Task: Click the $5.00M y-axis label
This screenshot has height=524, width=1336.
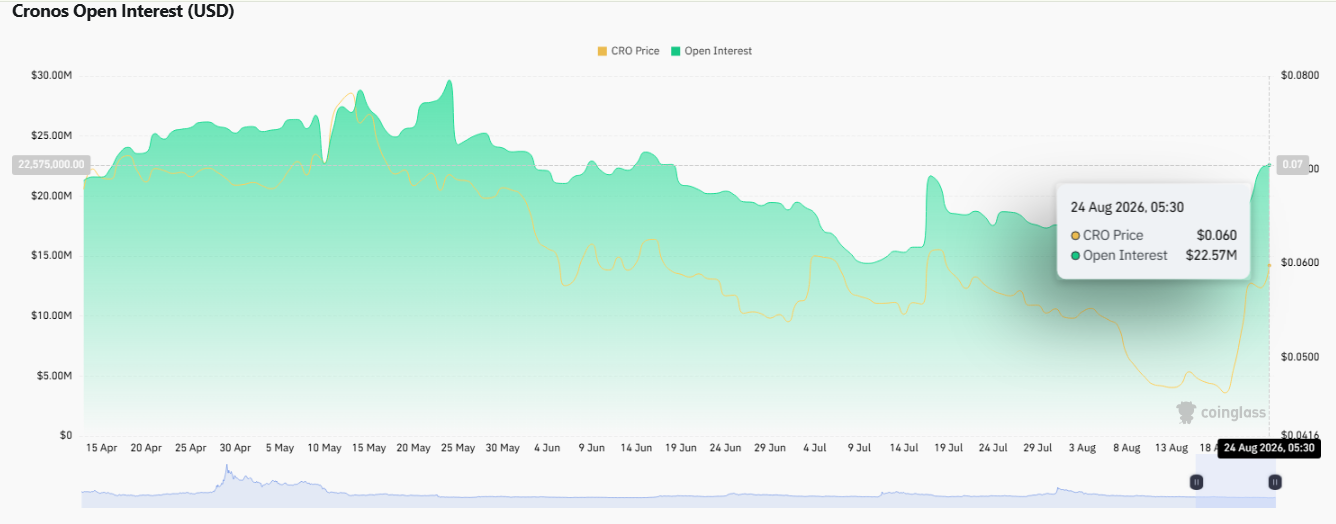Action: pos(54,376)
